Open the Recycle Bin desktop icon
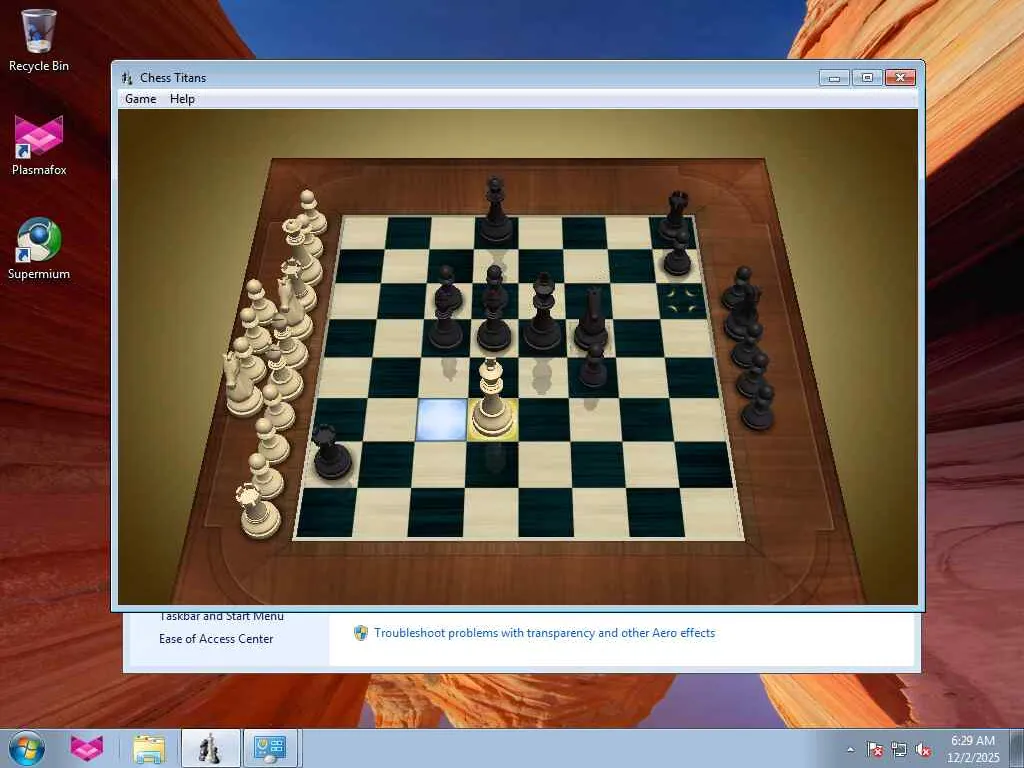Screen dimensions: 1024x768 click(39, 40)
